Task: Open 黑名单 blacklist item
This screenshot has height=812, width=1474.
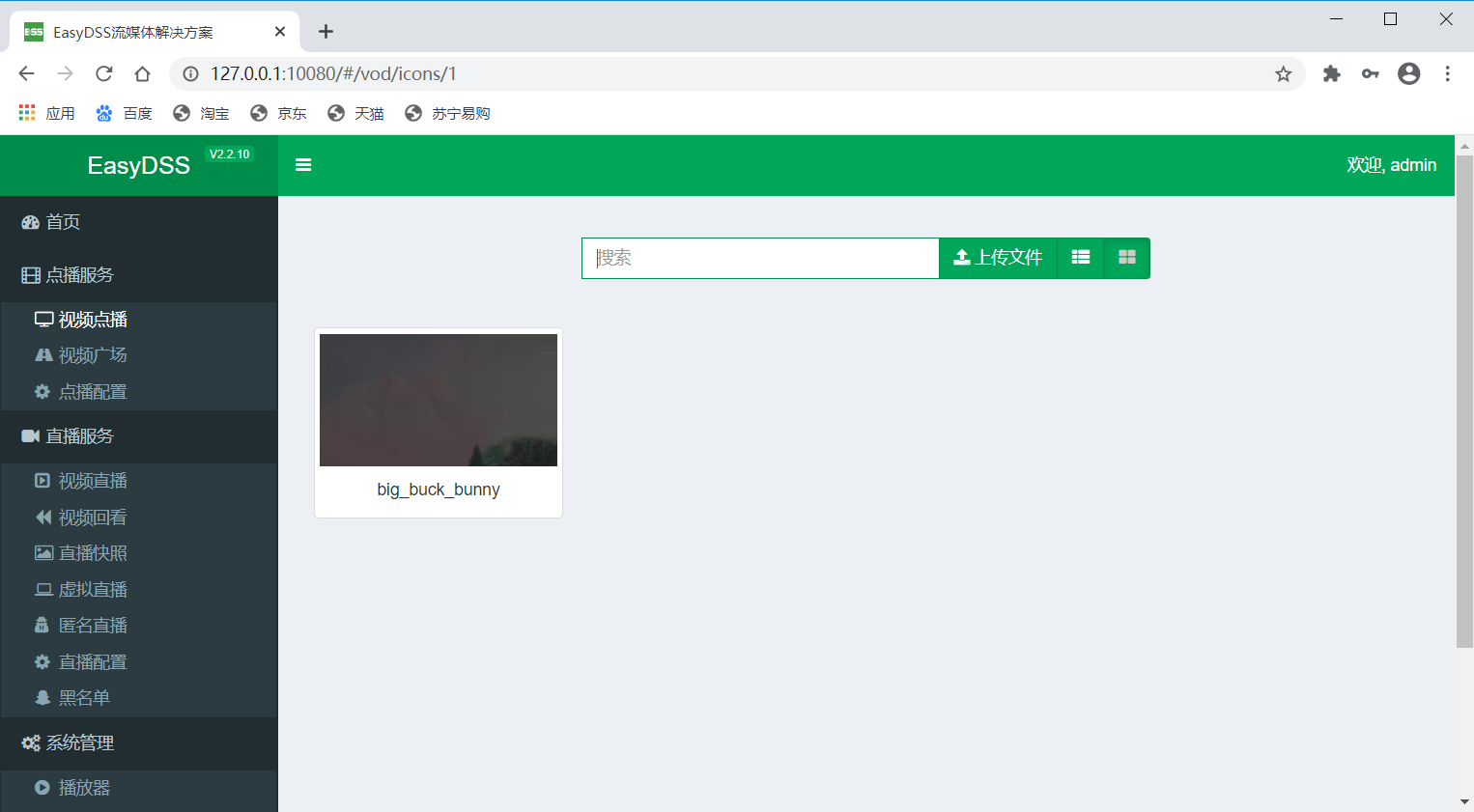Action: [139, 698]
